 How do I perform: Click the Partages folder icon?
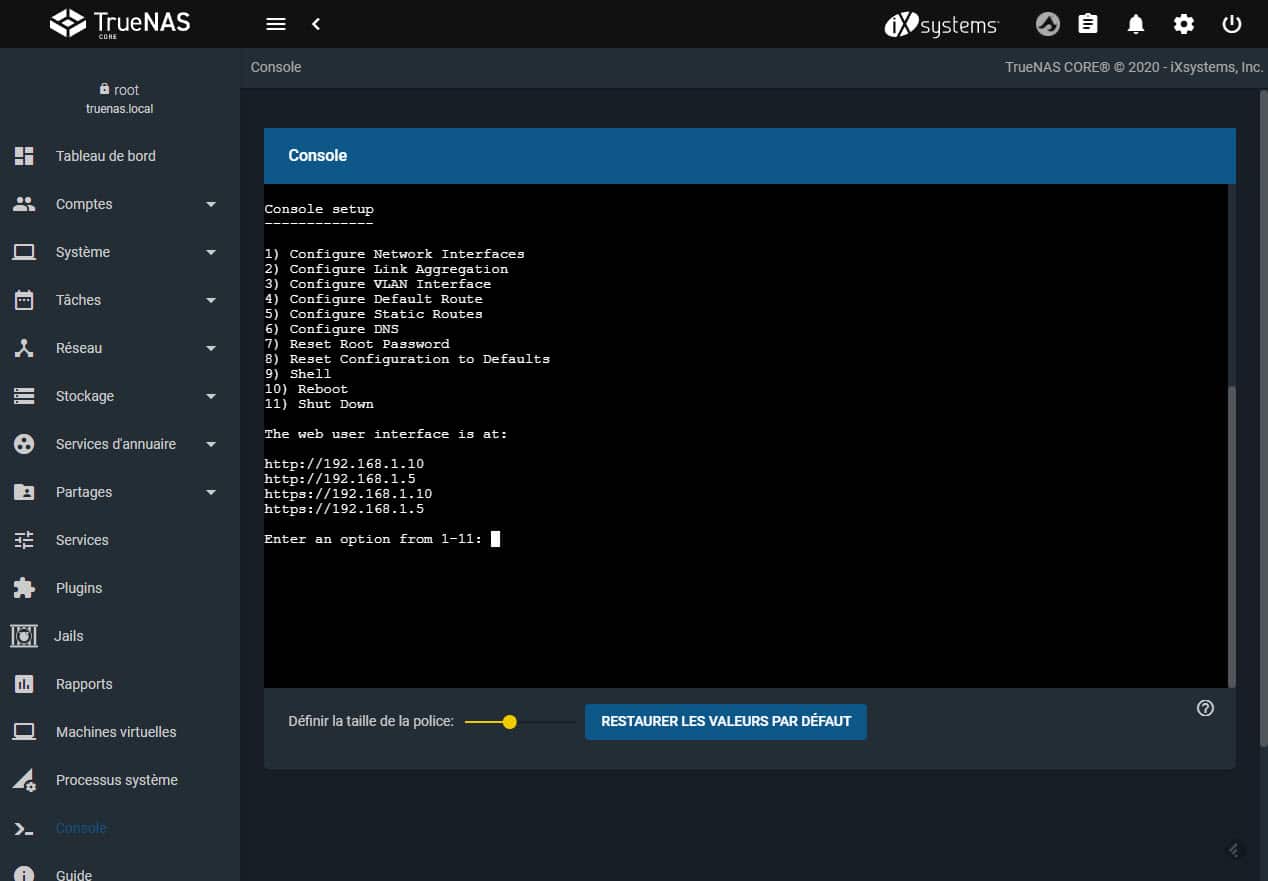pos(24,492)
